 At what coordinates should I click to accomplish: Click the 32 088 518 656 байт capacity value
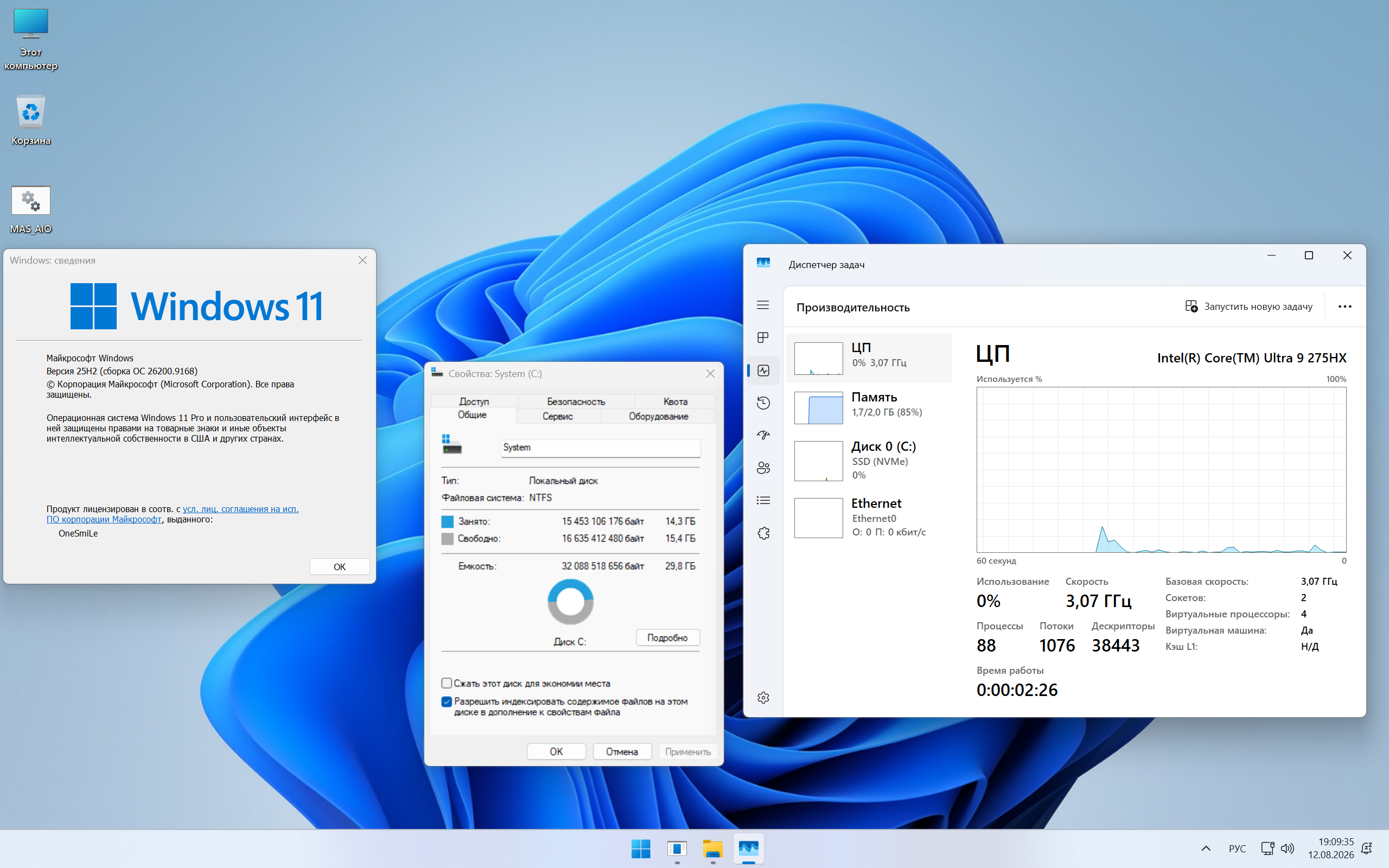click(x=603, y=566)
